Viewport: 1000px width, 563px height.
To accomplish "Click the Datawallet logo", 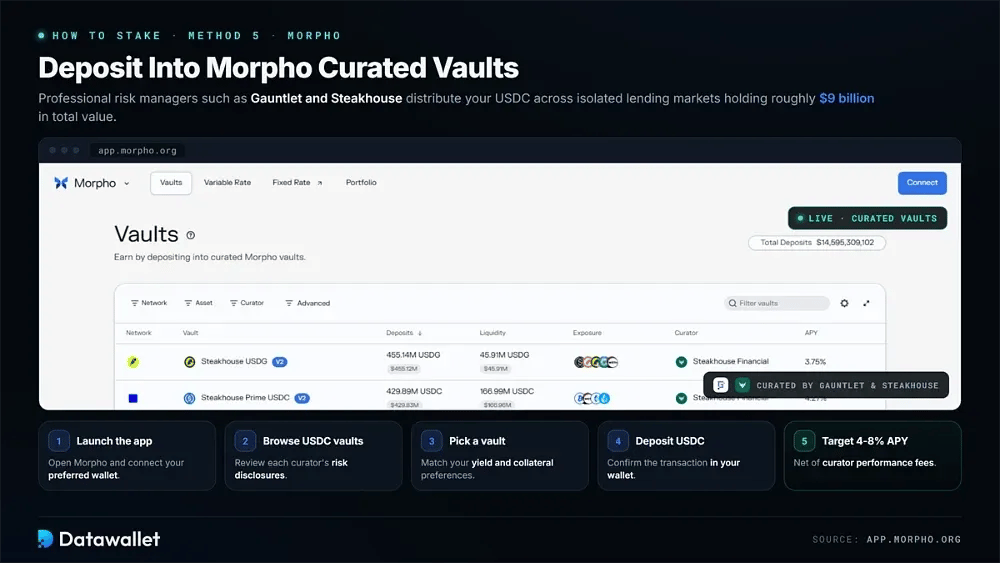I will click(99, 539).
